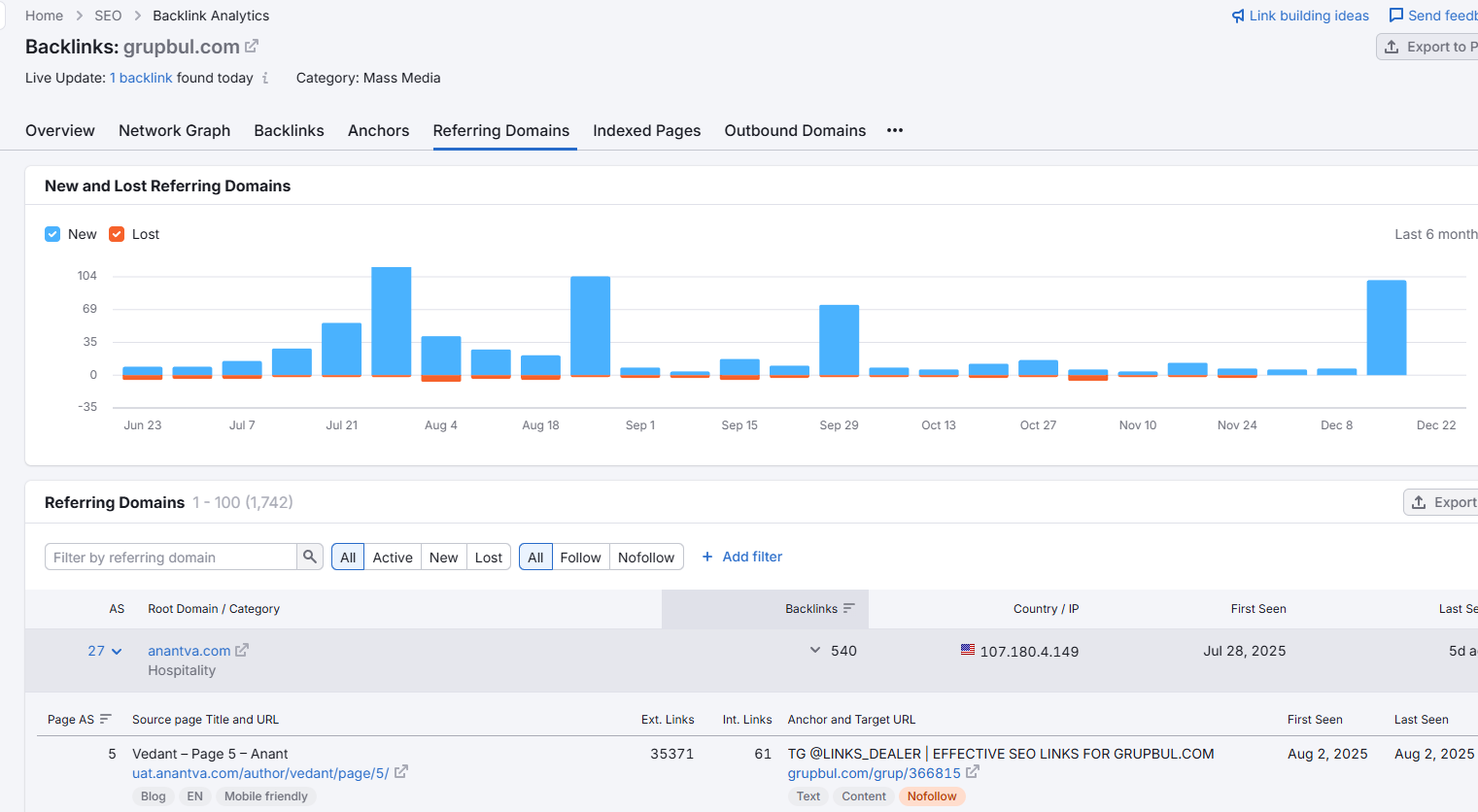Click the Backlinks column sort icon
Viewport: 1478px width, 812px height.
point(849,608)
